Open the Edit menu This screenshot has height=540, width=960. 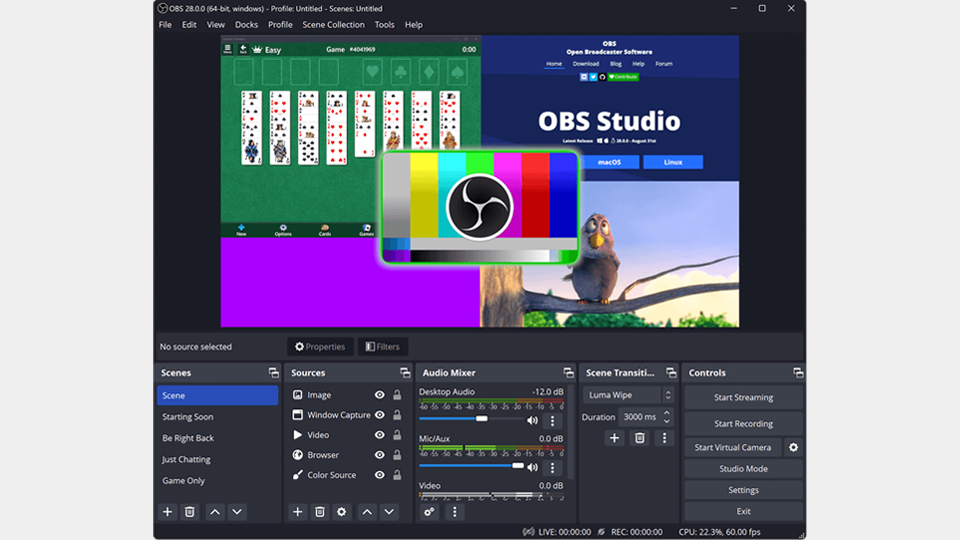tap(189, 24)
